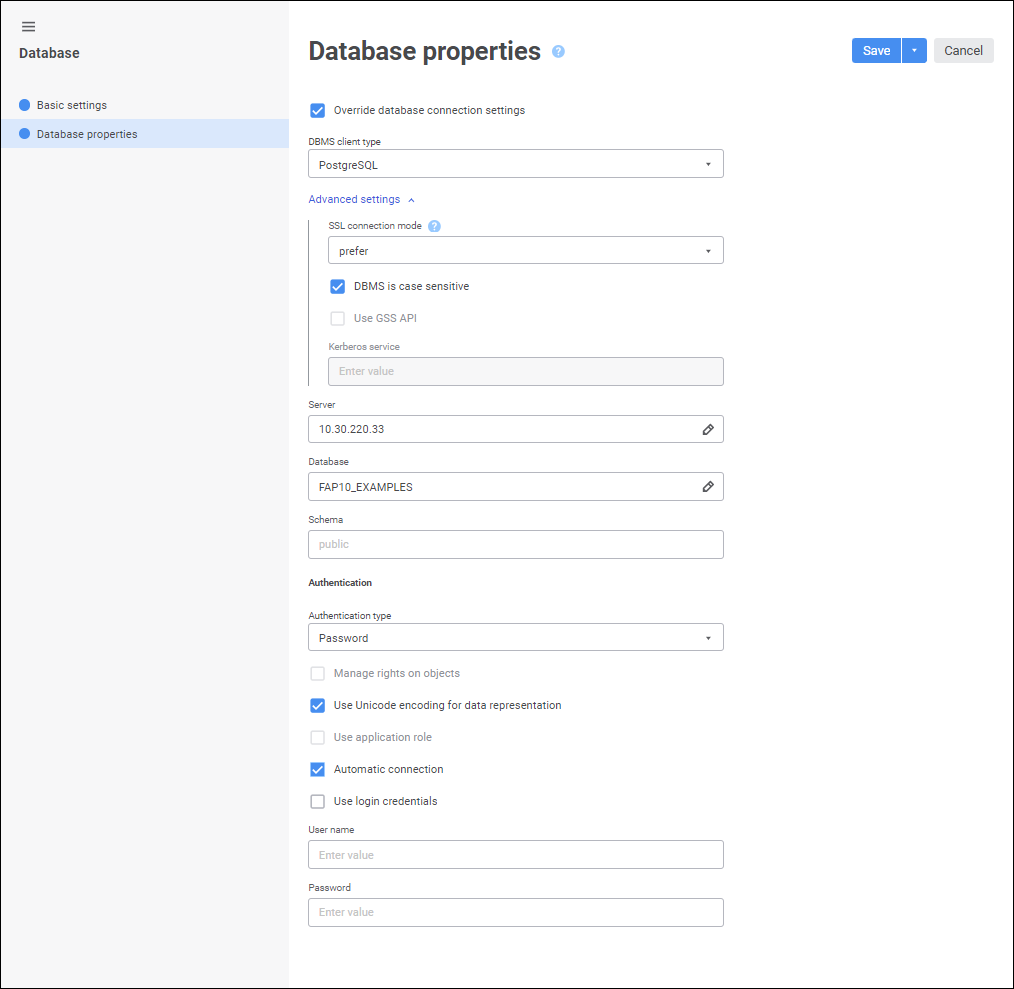The image size is (1014, 989).
Task: Open the Authentication type dropdown
Action: point(515,638)
